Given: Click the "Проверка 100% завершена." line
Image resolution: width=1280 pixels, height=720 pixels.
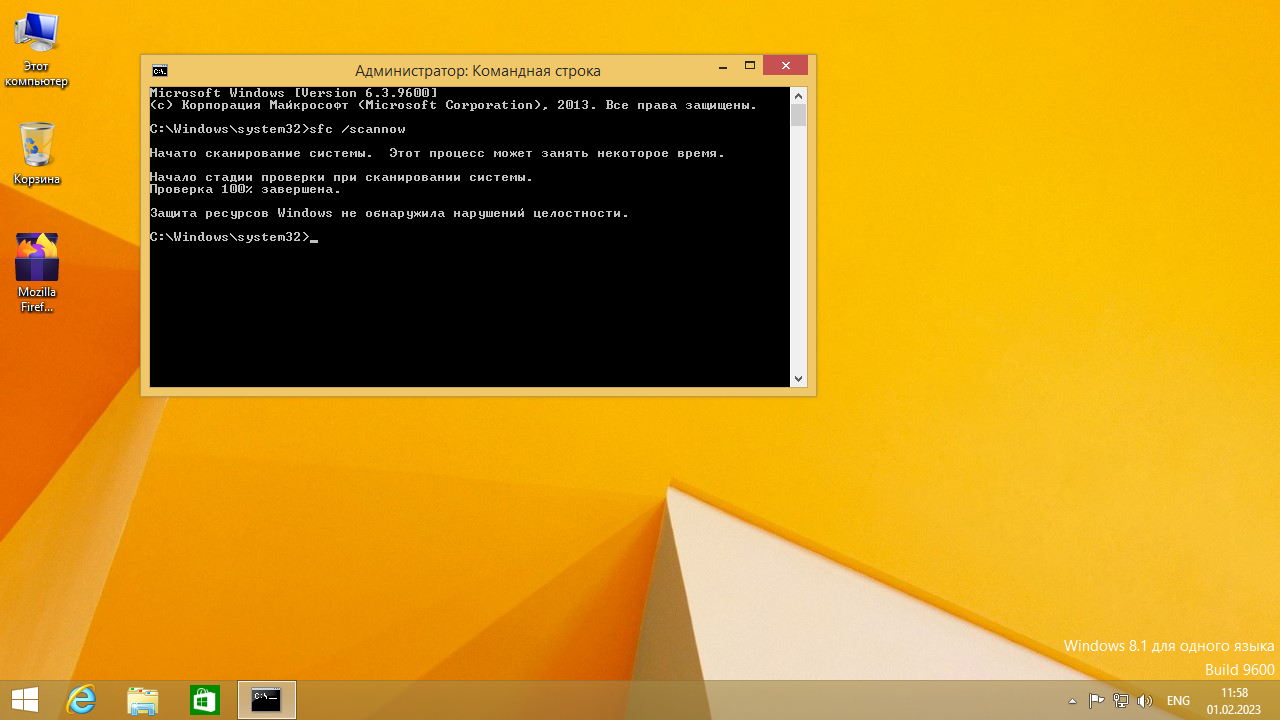Looking at the screenshot, I should 245,189.
